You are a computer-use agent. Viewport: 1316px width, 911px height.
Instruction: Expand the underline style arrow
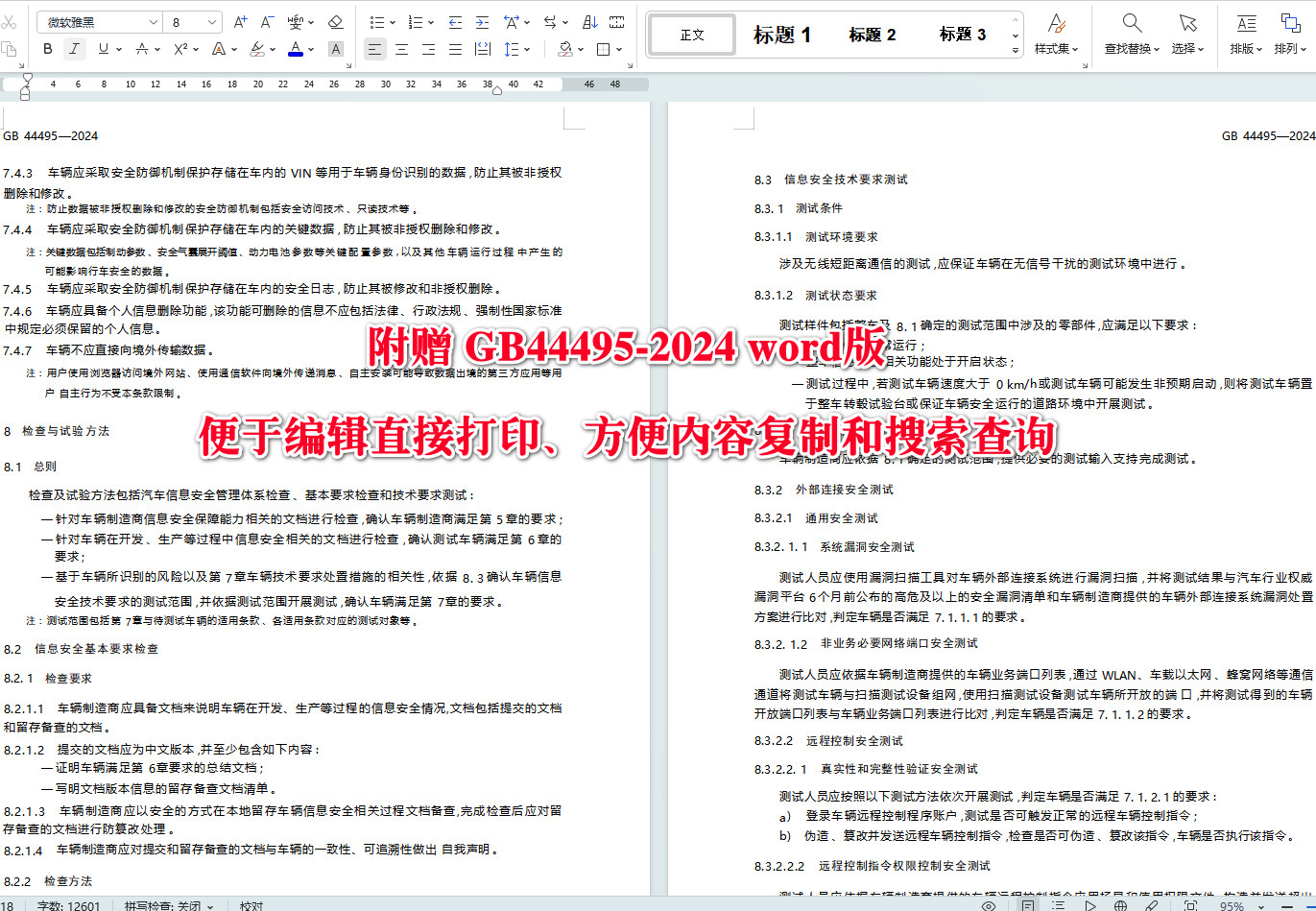coord(119,49)
